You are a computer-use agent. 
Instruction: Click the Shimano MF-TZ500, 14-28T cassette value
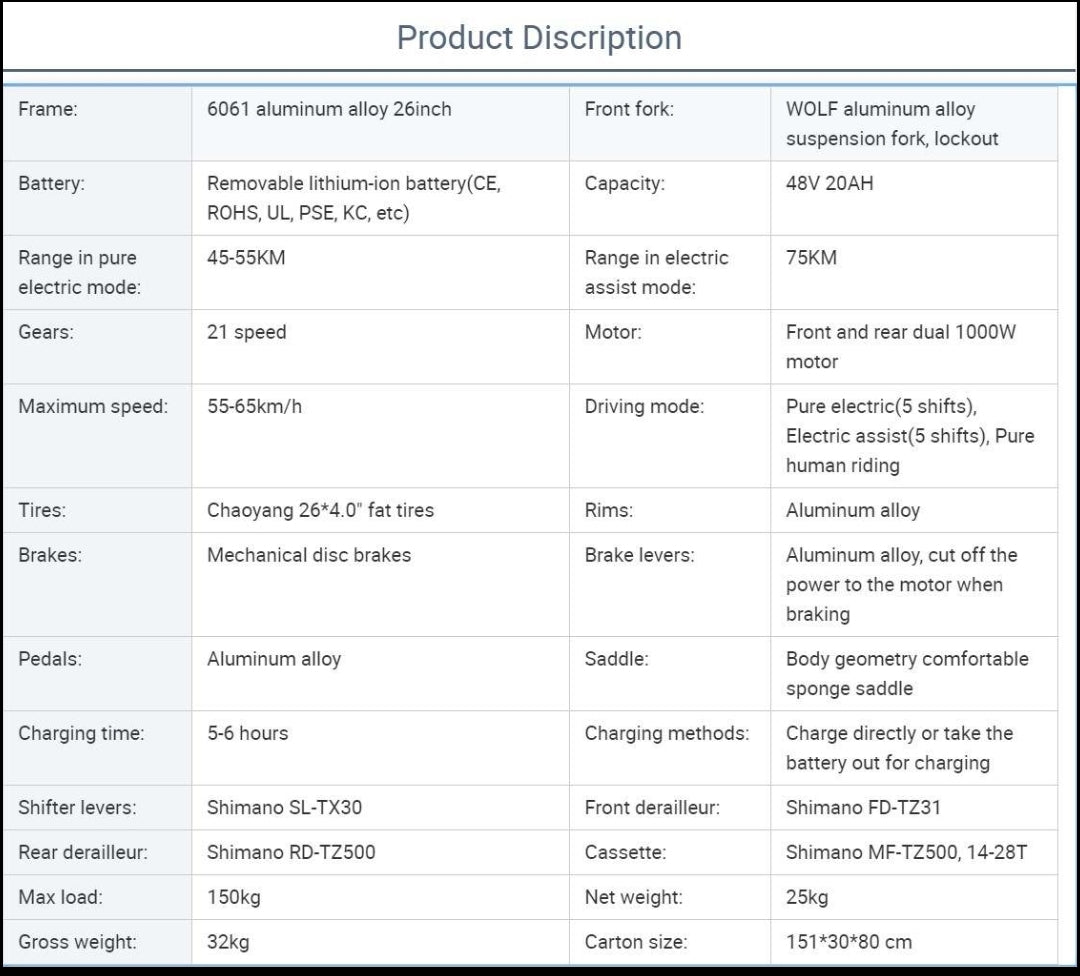point(906,852)
